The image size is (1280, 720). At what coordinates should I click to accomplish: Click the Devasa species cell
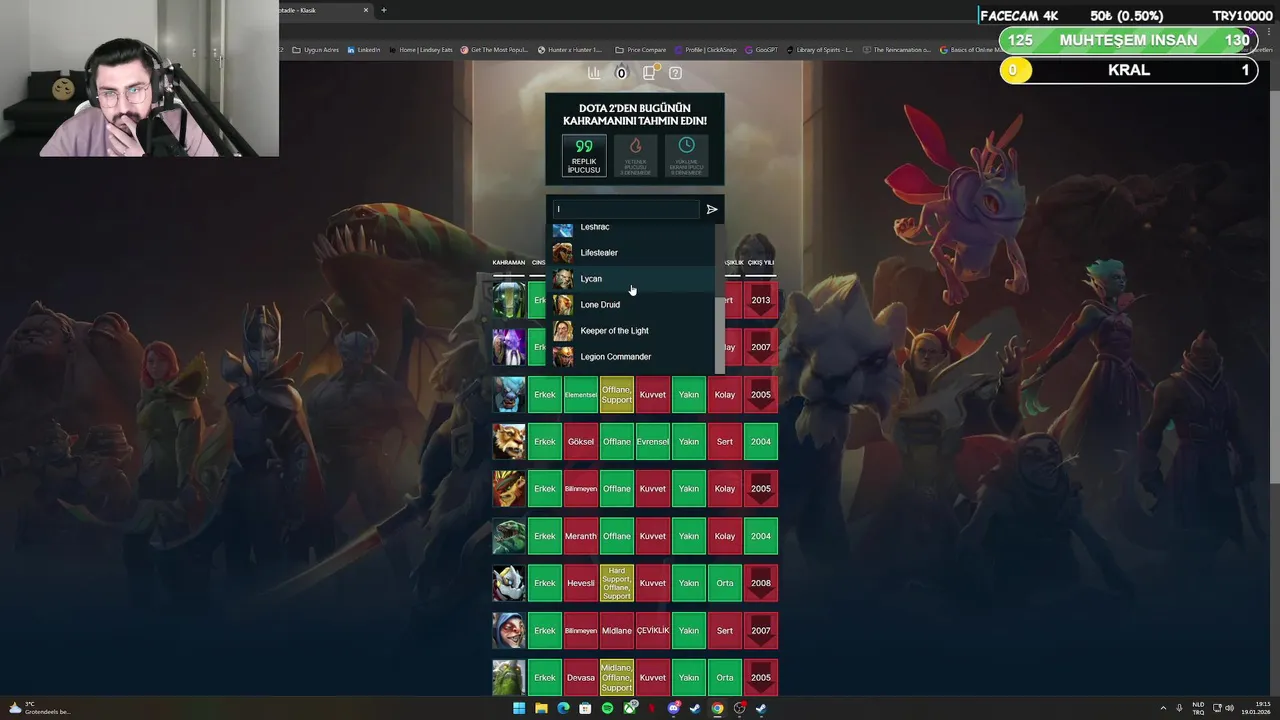[581, 677]
